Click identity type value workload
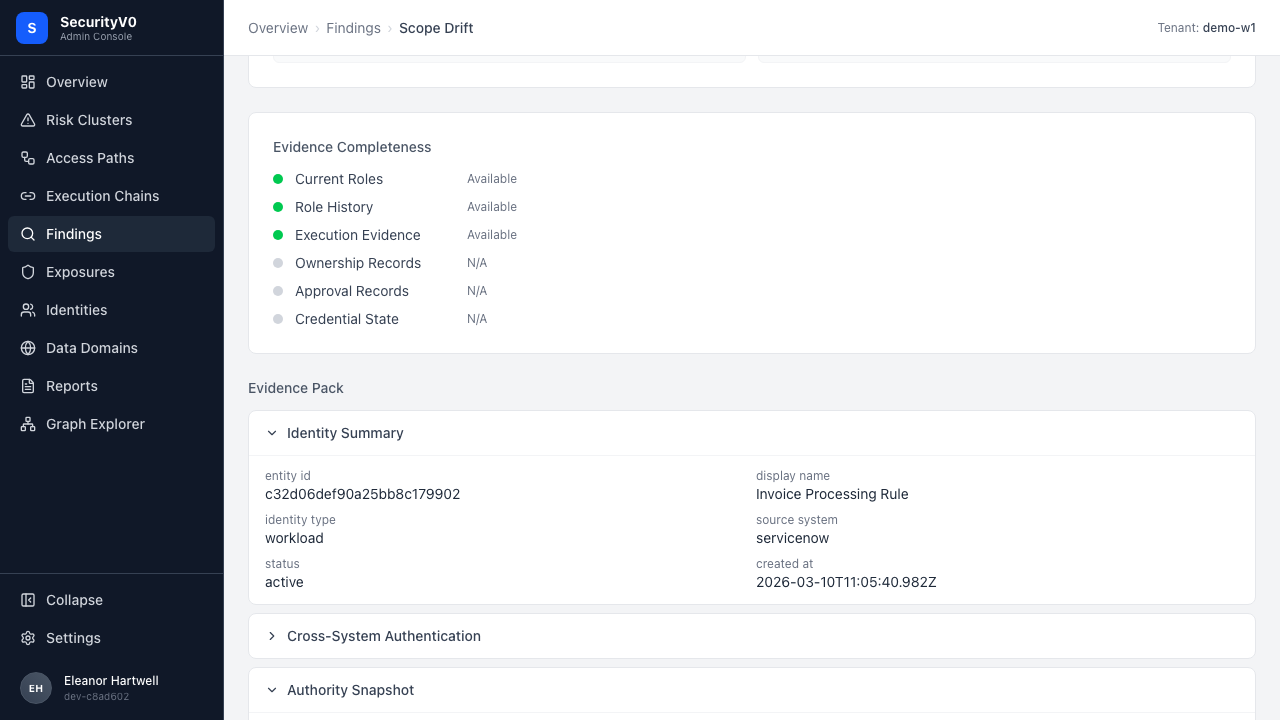The image size is (1280, 720). tap(294, 538)
